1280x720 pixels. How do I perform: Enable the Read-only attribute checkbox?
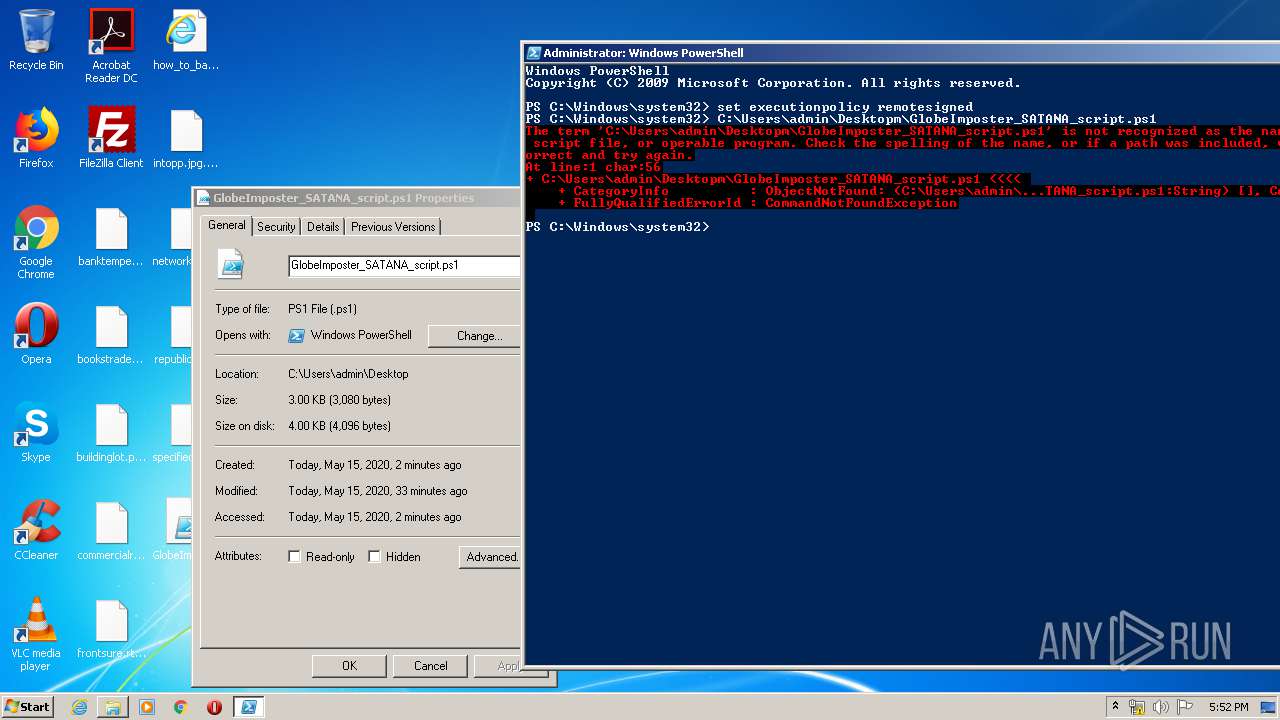(295, 557)
